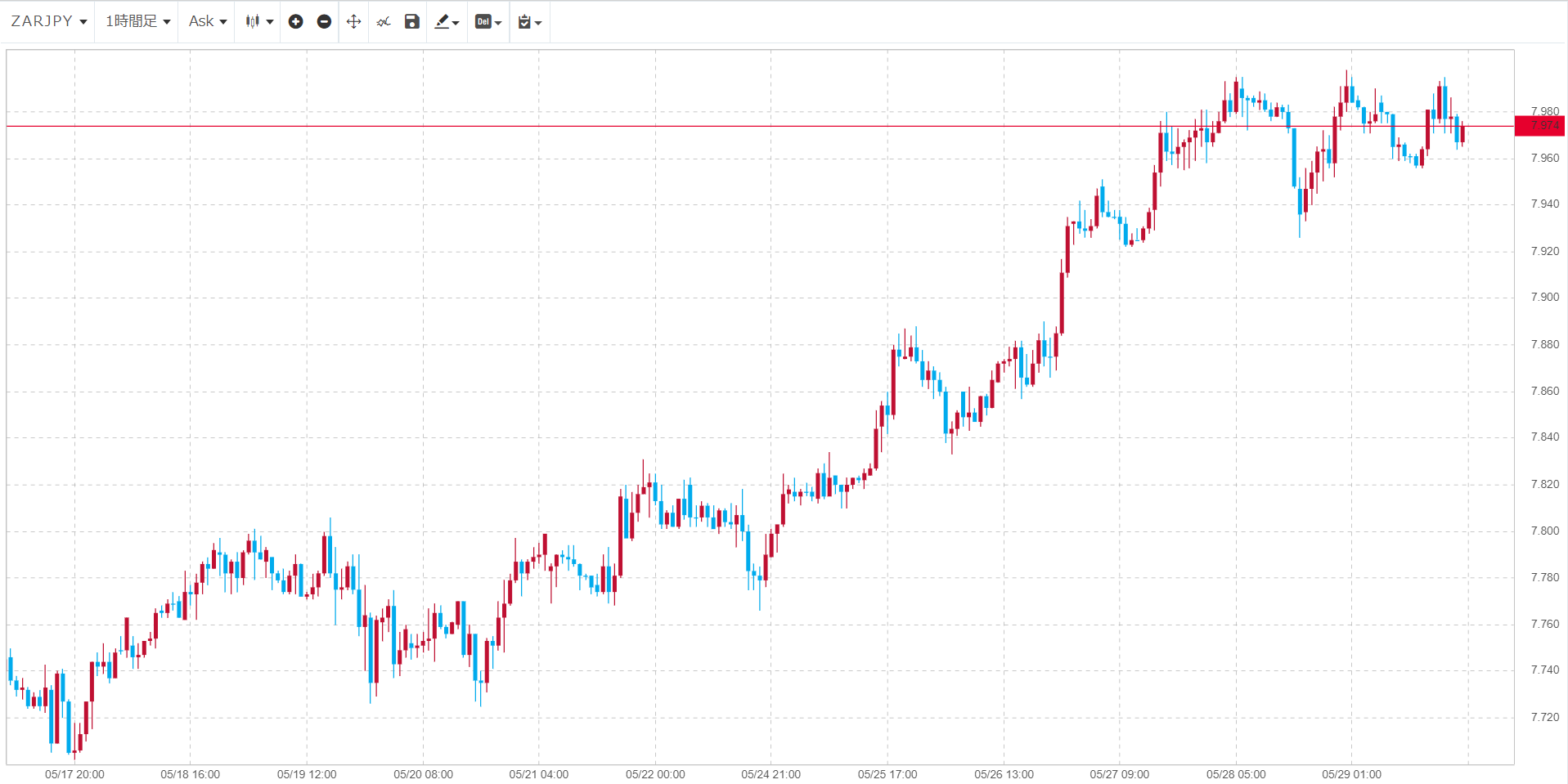Click the 7.720 price axis label
1568x784 pixels.
pyautogui.click(x=1545, y=717)
